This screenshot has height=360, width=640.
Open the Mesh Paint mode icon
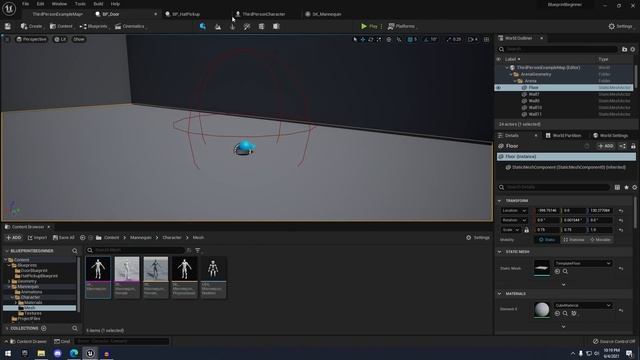[x=247, y=26]
